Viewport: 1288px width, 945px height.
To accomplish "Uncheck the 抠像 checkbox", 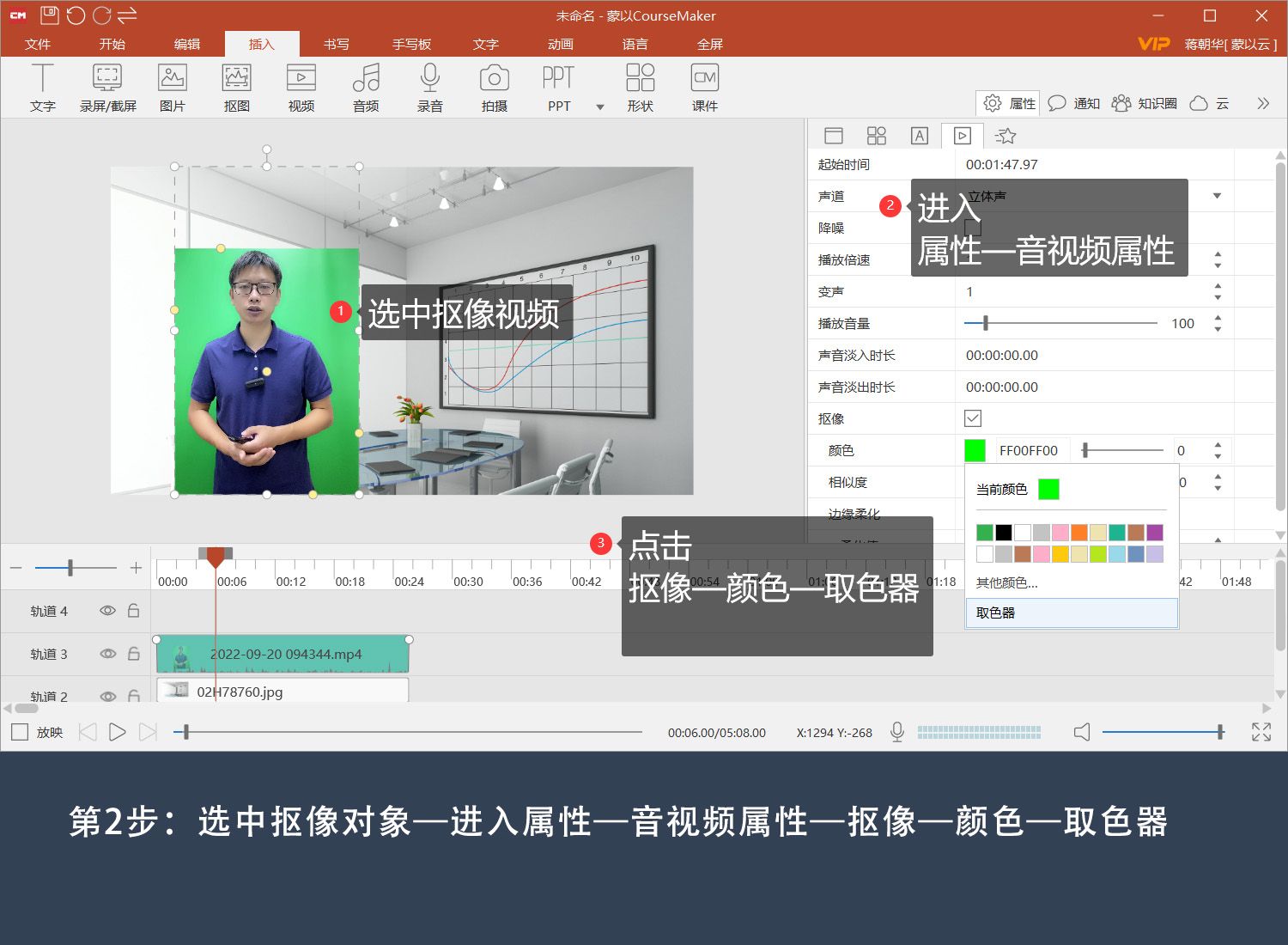I will (973, 418).
